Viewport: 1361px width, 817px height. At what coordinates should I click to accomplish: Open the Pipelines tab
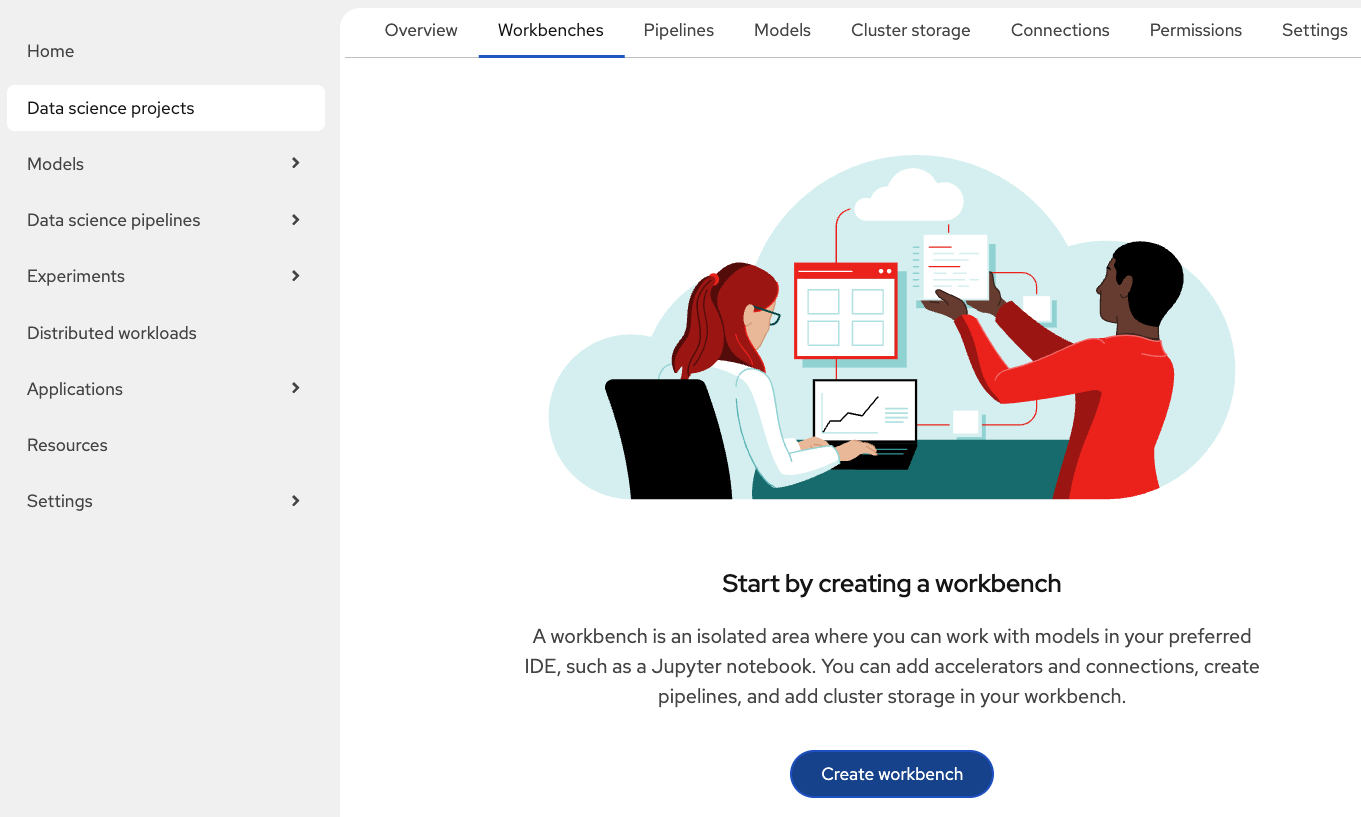679,30
